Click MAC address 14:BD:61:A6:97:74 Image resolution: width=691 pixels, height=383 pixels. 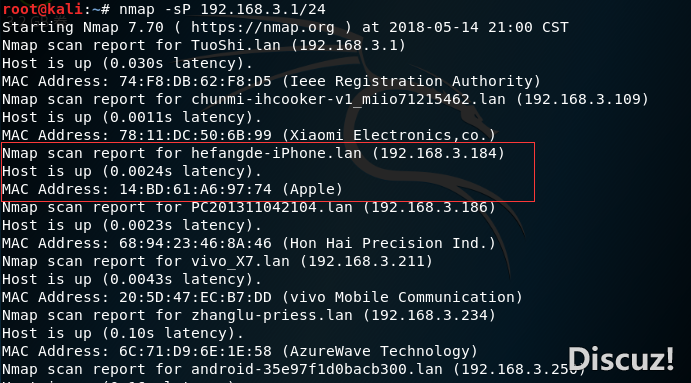pos(195,189)
